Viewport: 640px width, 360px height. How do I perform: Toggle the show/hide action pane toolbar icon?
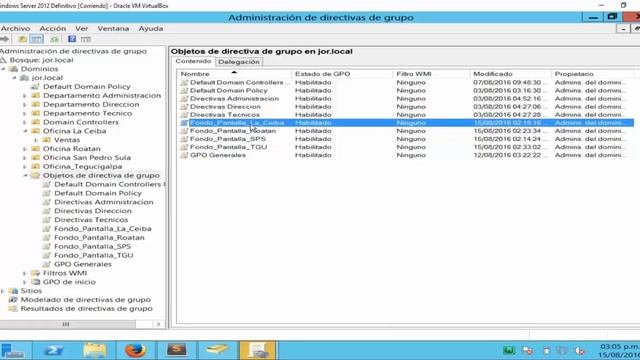(x=86, y=39)
